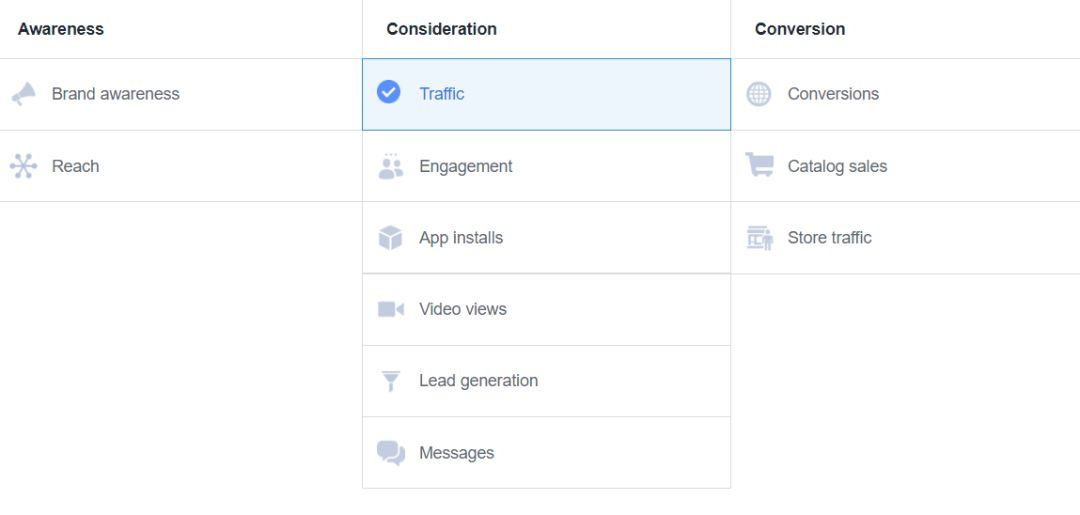This screenshot has width=1080, height=515.
Task: Click the Catalog sales shopping cart icon
Action: coord(759,166)
